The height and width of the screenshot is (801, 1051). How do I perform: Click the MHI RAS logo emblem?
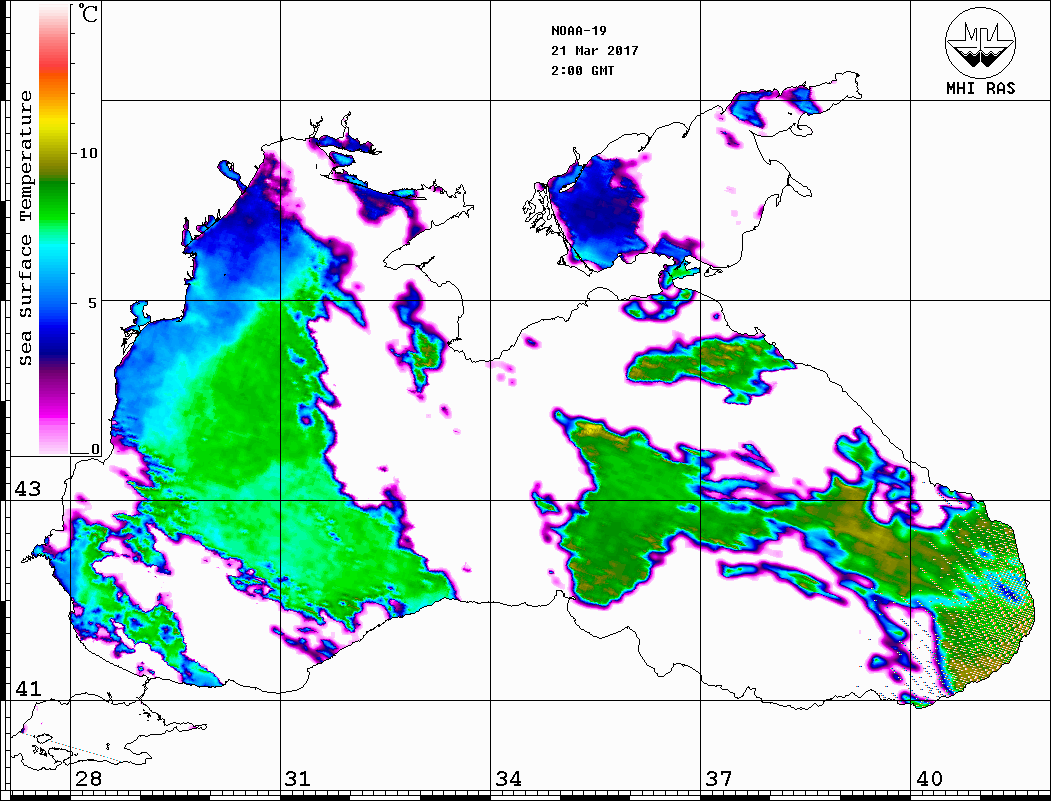pos(981,42)
